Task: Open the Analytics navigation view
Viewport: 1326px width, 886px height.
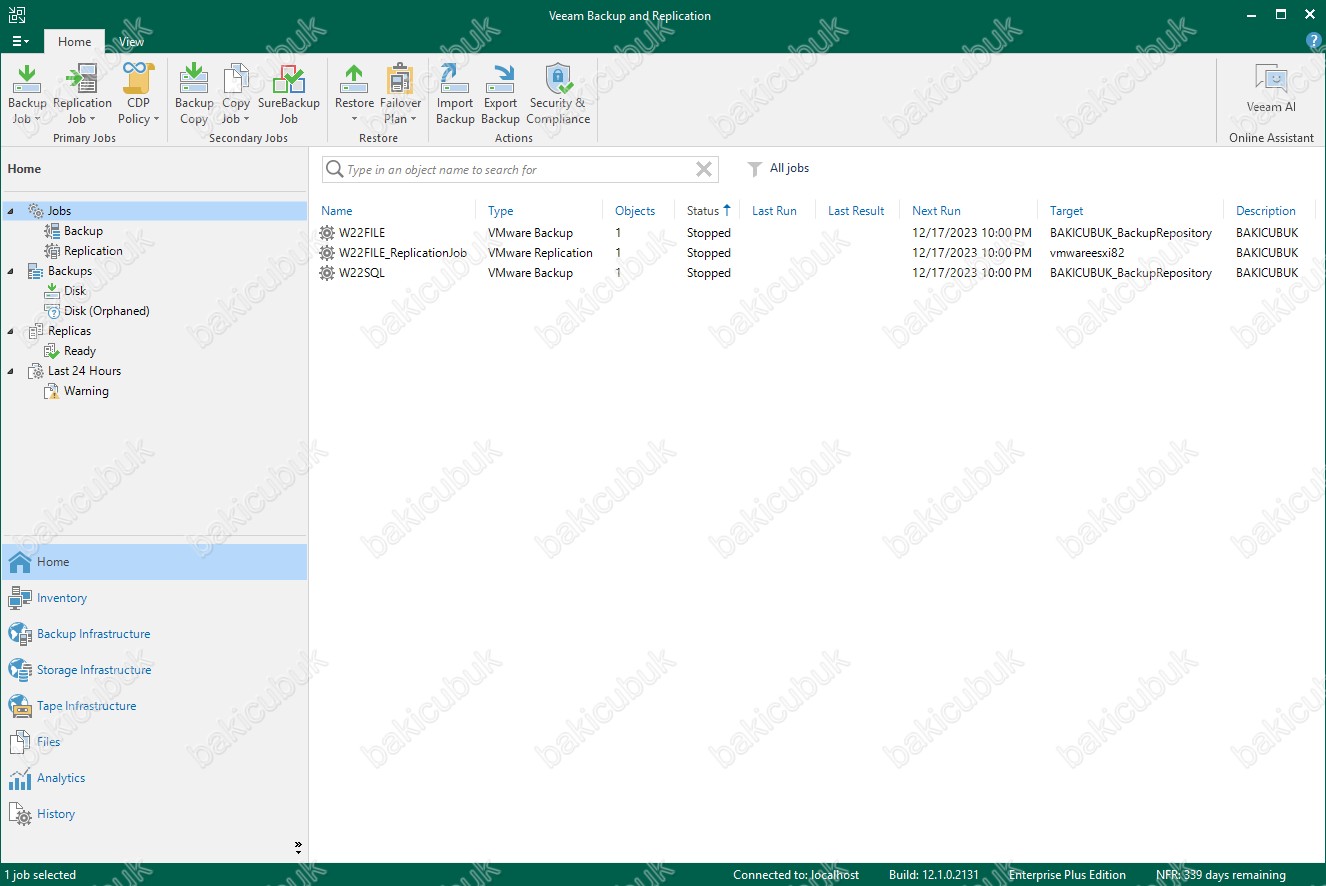Action: (154, 778)
